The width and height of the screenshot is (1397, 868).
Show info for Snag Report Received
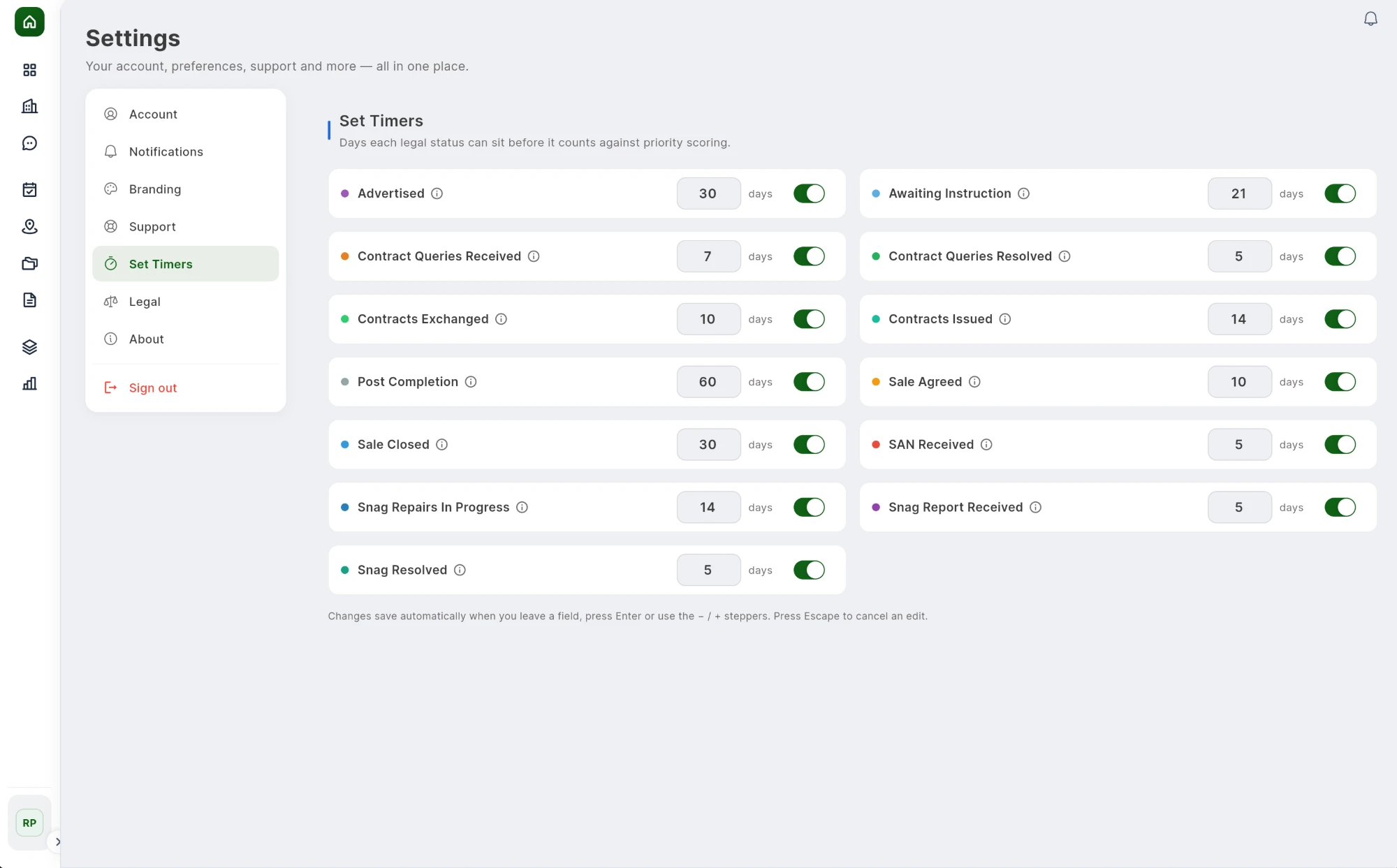click(x=1035, y=508)
